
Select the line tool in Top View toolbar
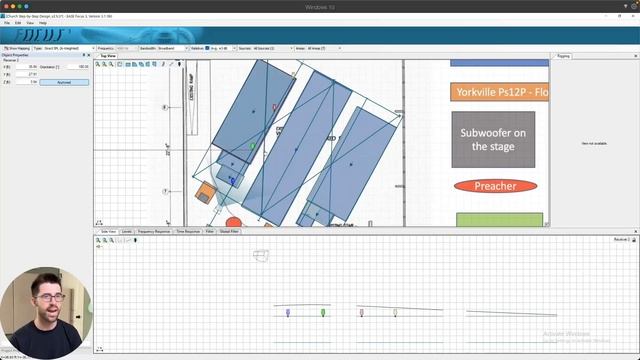tap(171, 64)
